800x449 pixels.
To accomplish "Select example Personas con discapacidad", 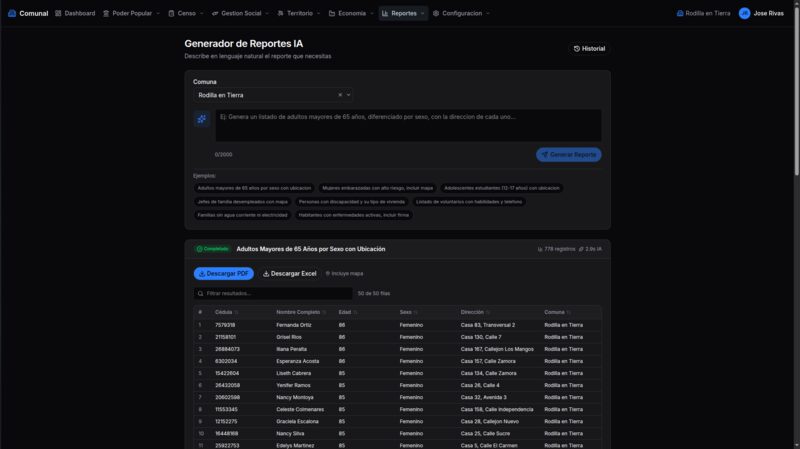I will tap(352, 202).
